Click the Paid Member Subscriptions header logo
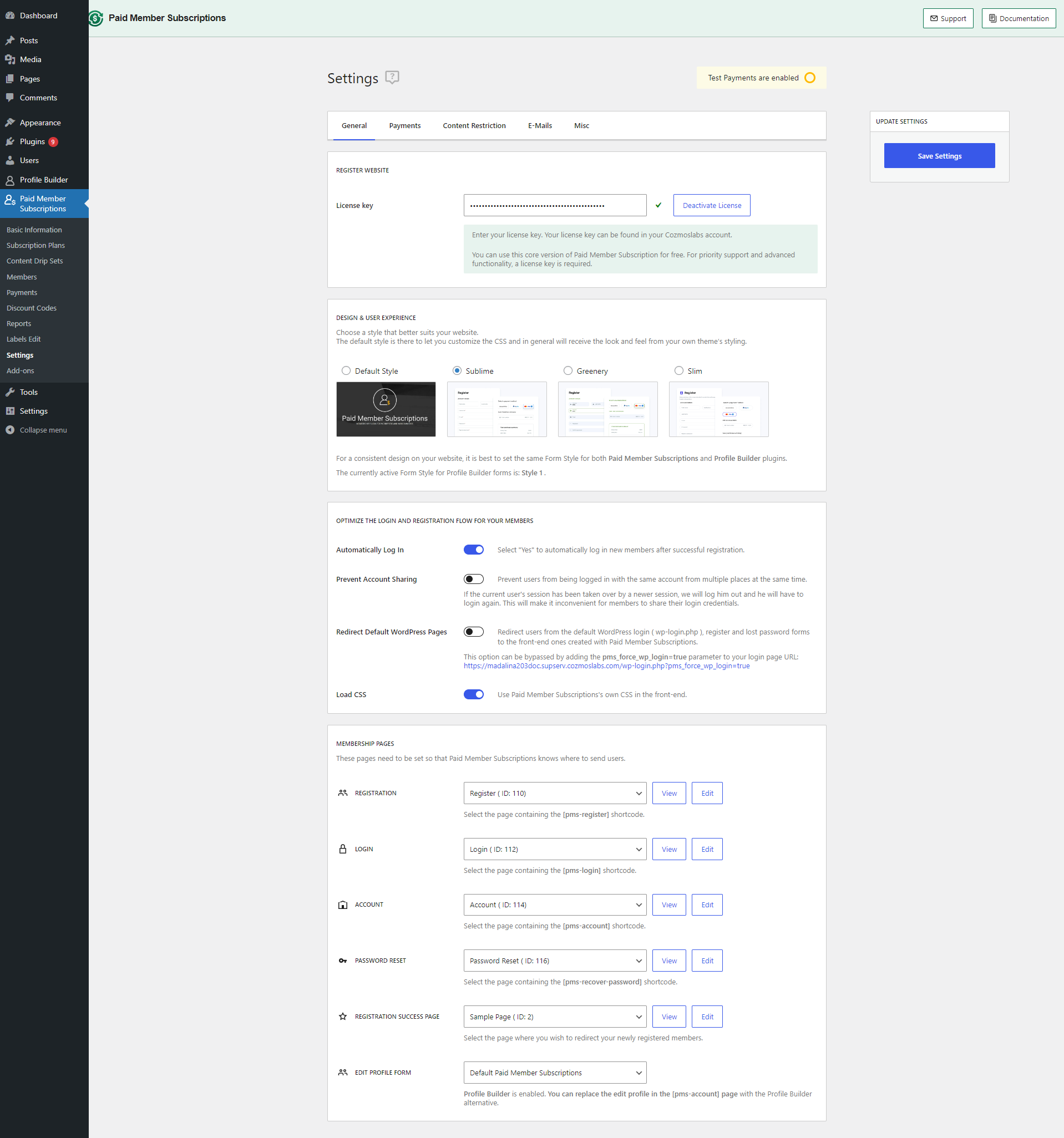 click(x=95, y=18)
